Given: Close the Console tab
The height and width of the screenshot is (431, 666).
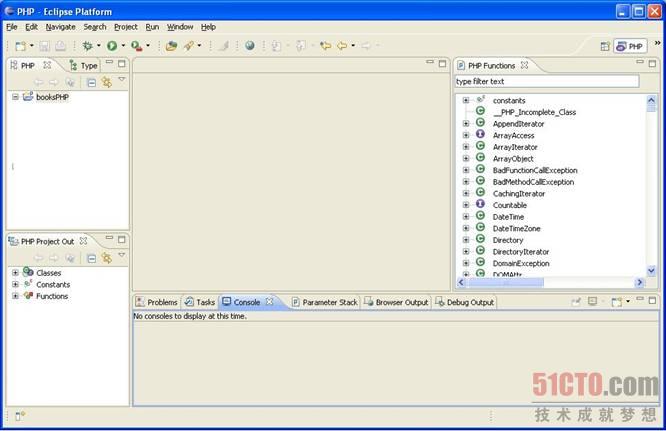Looking at the screenshot, I should 270,301.
